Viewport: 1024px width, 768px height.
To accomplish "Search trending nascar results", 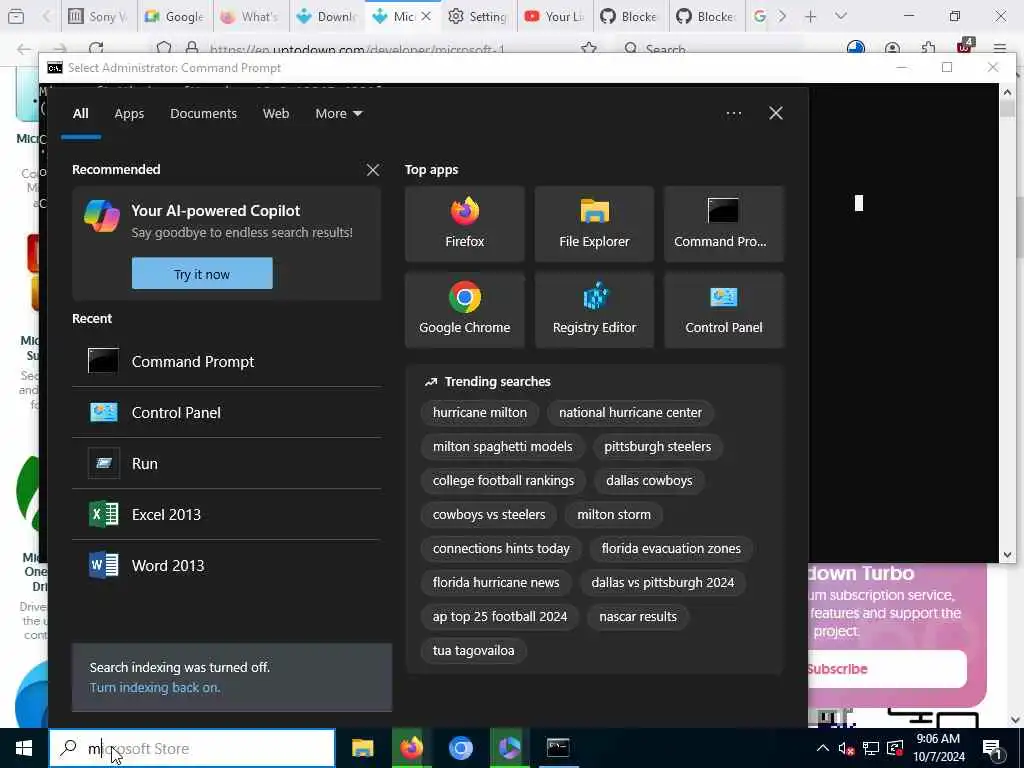I will (638, 616).
